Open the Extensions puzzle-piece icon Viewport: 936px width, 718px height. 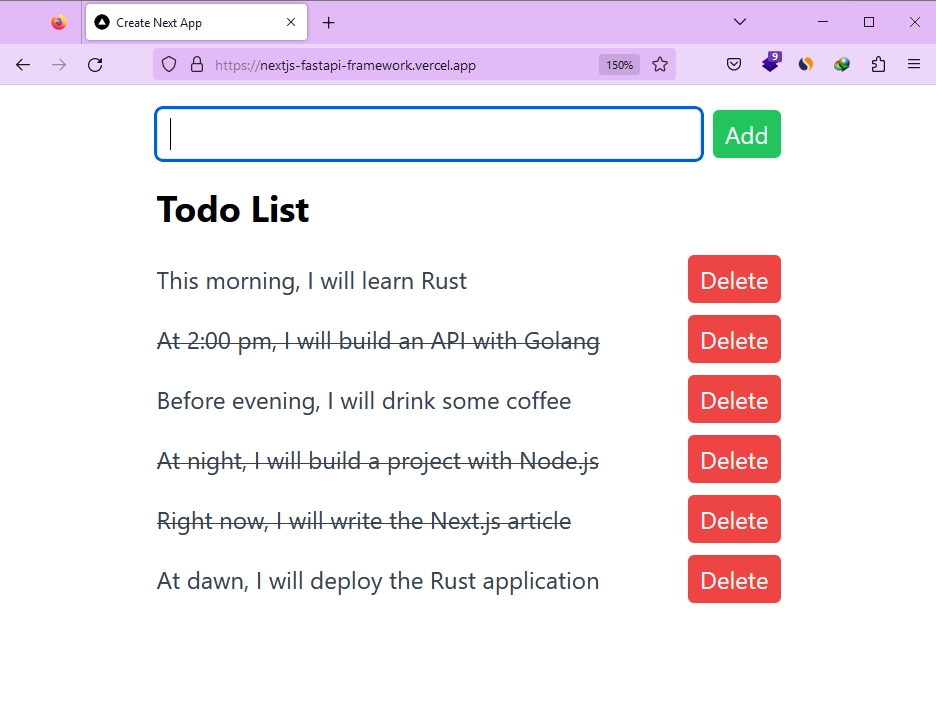[878, 64]
